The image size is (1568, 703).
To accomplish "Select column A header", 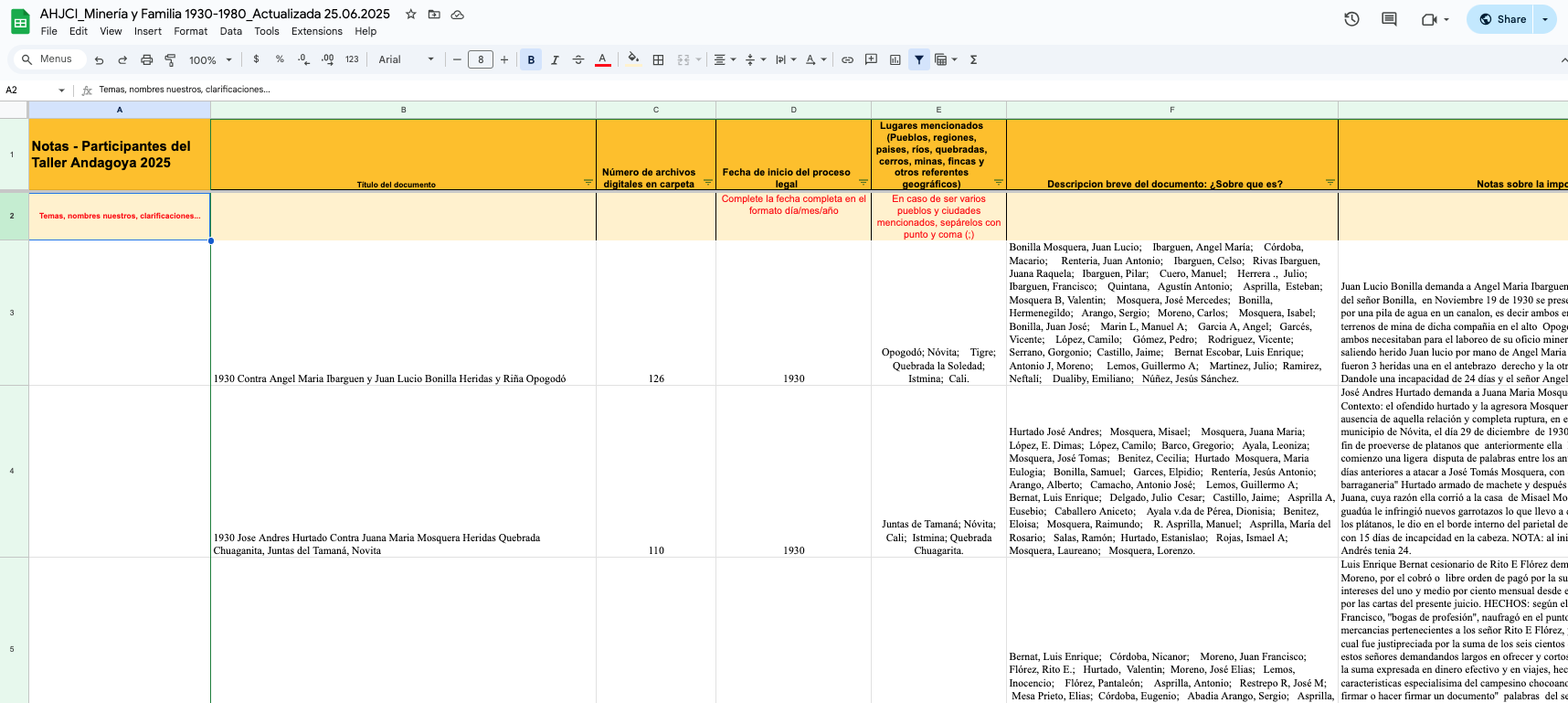I will pyautogui.click(x=120, y=110).
